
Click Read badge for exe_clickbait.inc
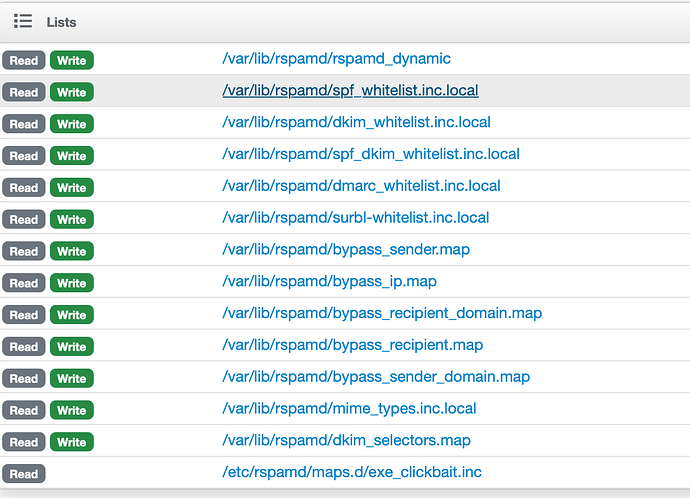24,473
